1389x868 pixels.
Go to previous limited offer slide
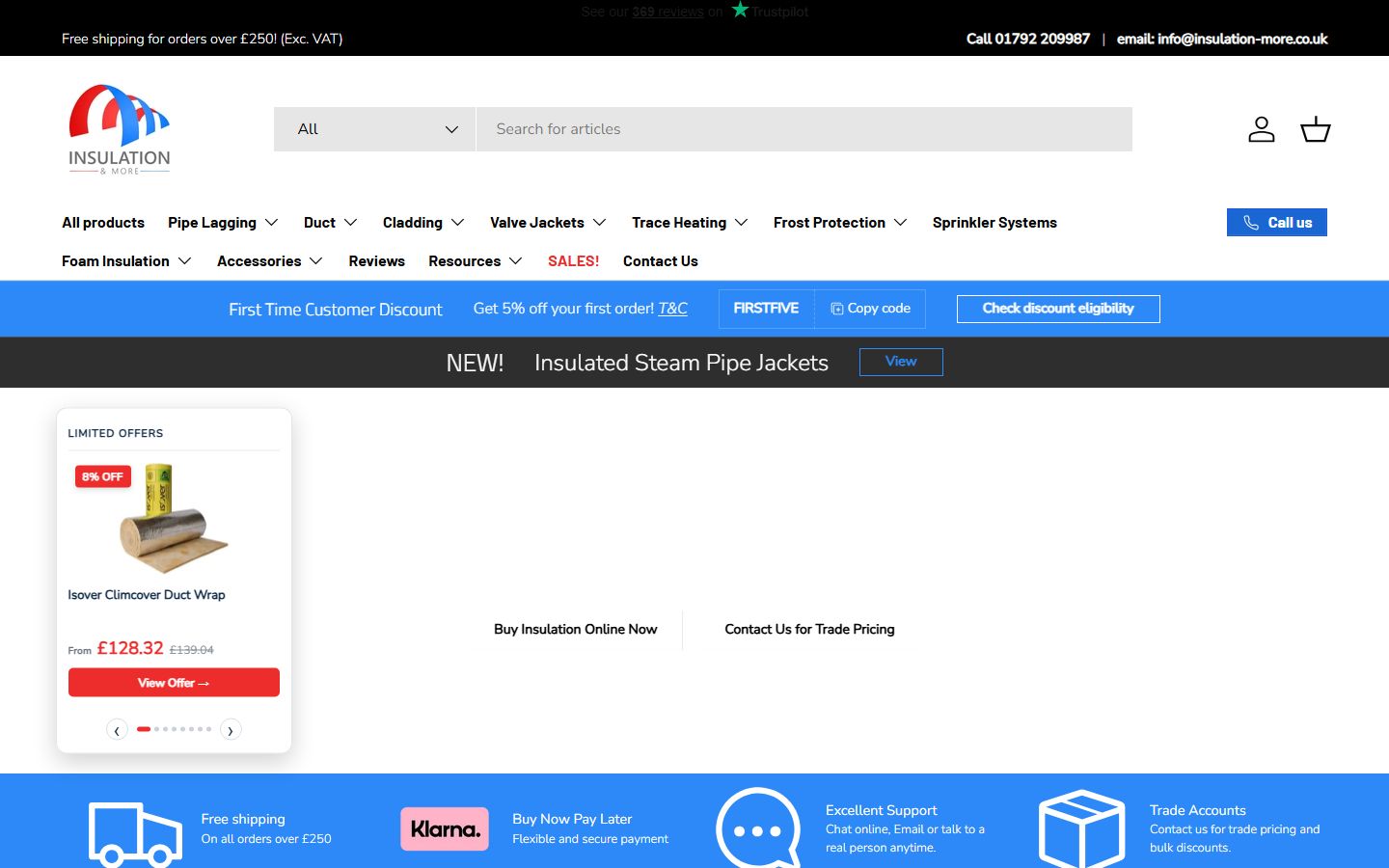[117, 730]
